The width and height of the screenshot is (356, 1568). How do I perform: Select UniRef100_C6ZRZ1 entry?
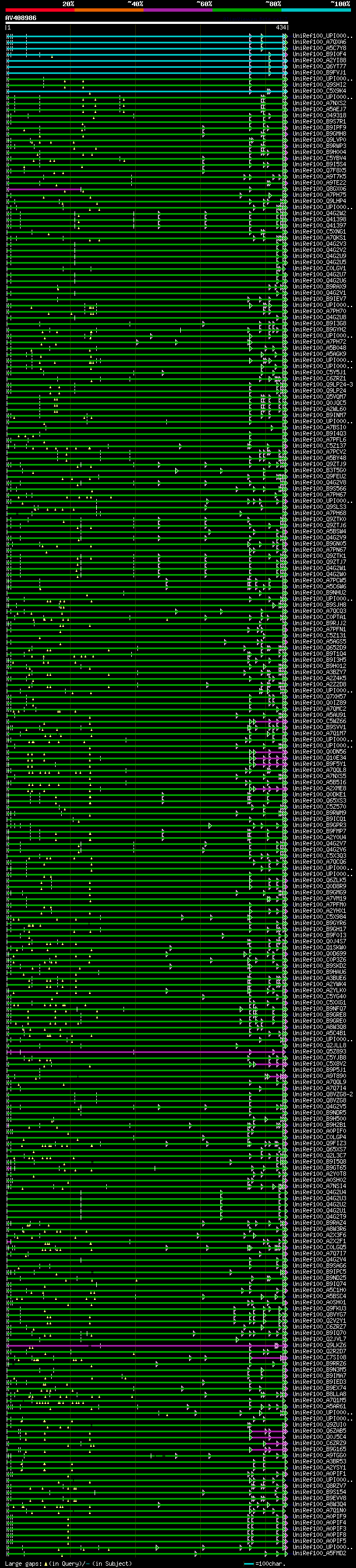(x=319, y=379)
